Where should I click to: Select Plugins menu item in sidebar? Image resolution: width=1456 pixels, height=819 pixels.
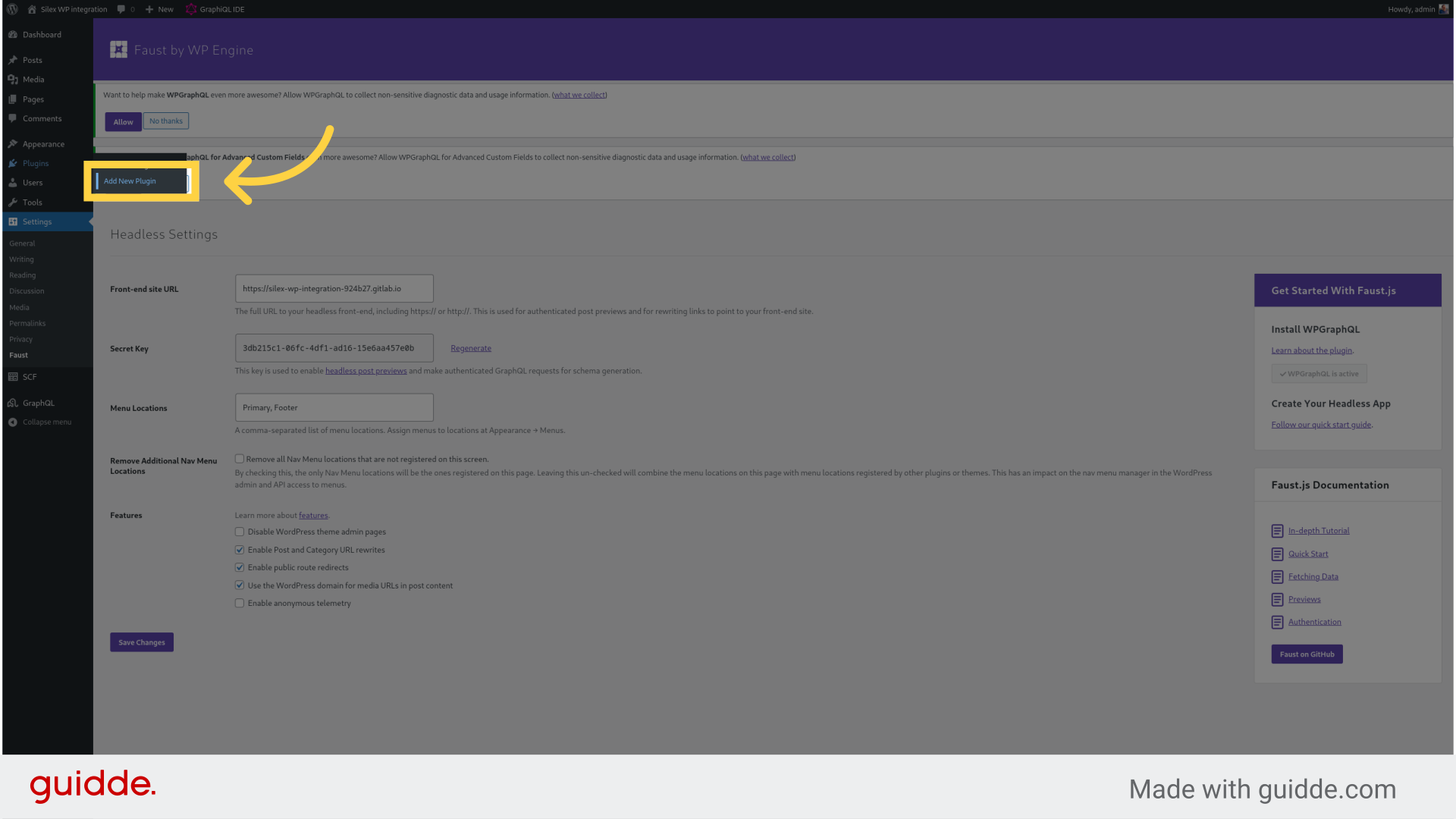click(x=35, y=163)
